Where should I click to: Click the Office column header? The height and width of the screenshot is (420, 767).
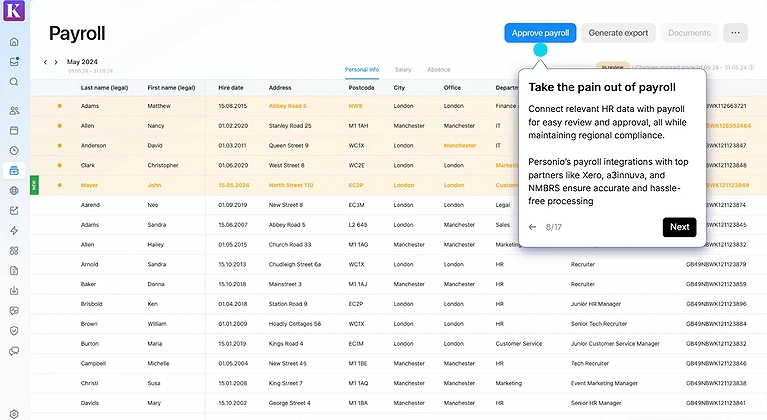pyautogui.click(x=452, y=88)
